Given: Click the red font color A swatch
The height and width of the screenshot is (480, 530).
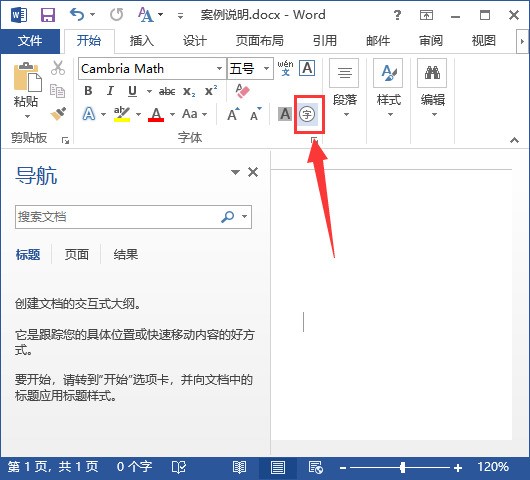Looking at the screenshot, I should [x=156, y=115].
